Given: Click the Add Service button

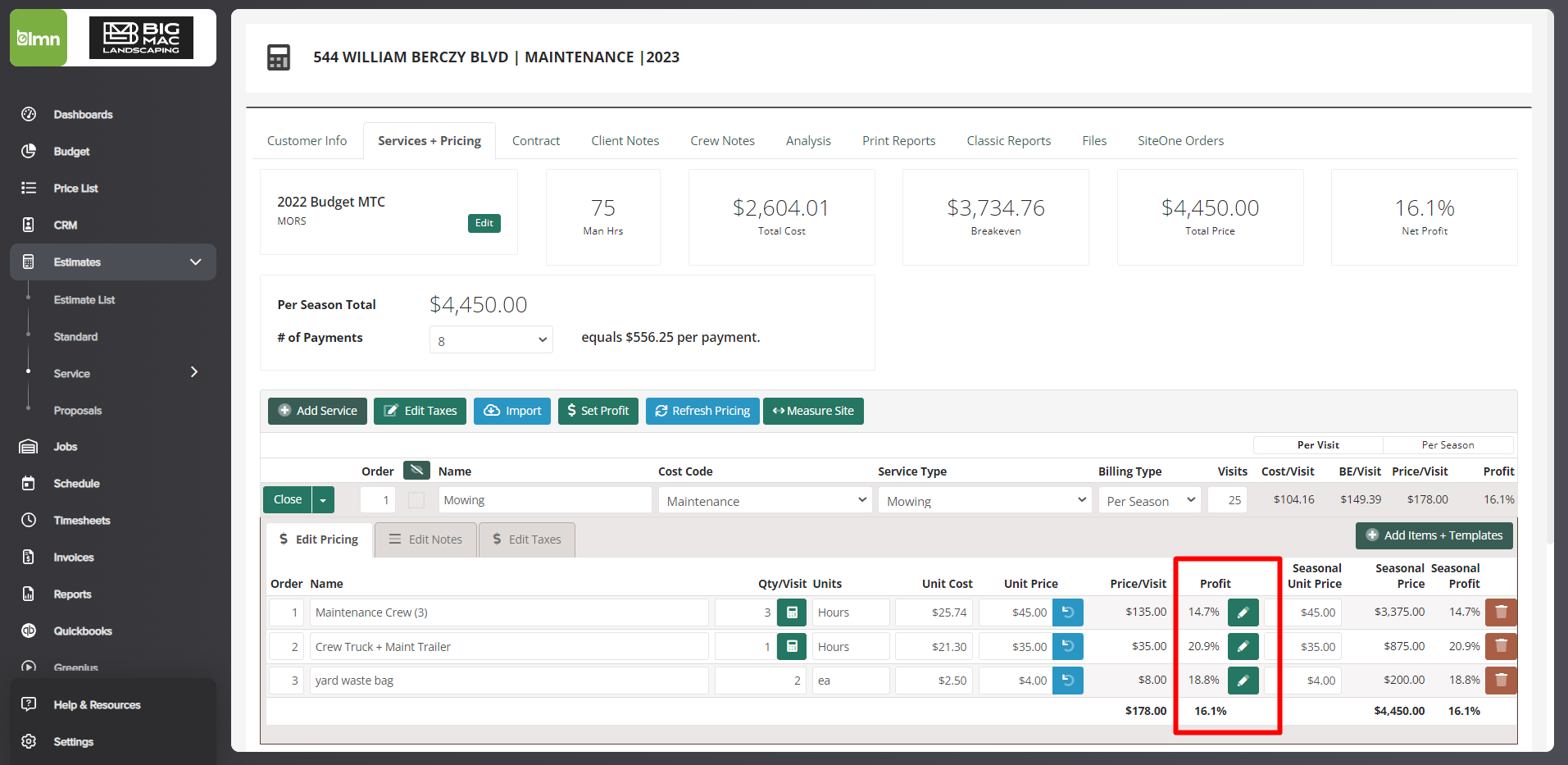Looking at the screenshot, I should pyautogui.click(x=317, y=410).
